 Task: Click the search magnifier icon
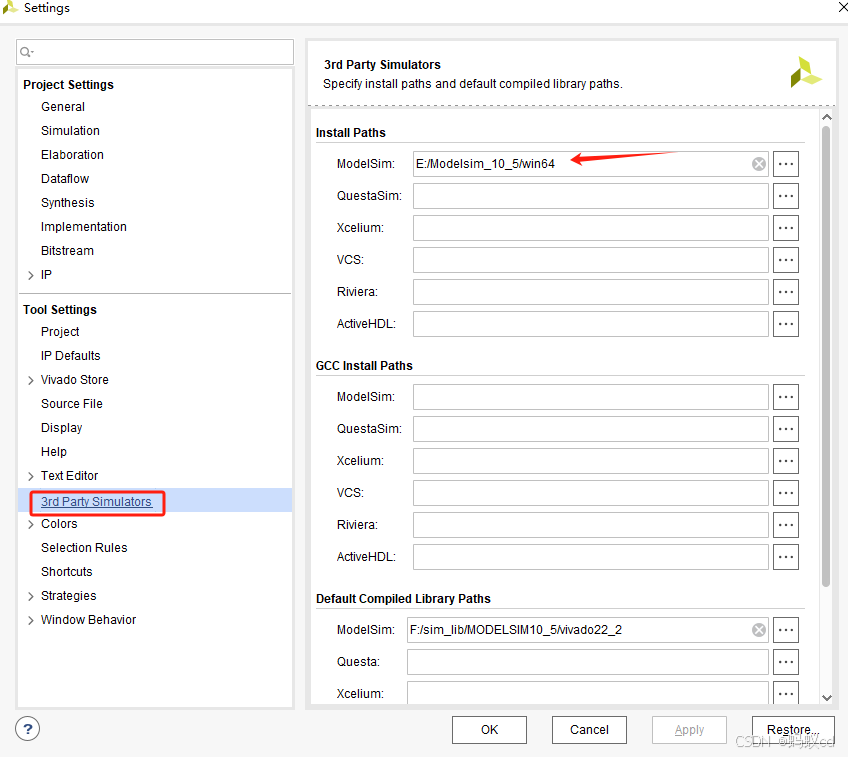pos(26,52)
